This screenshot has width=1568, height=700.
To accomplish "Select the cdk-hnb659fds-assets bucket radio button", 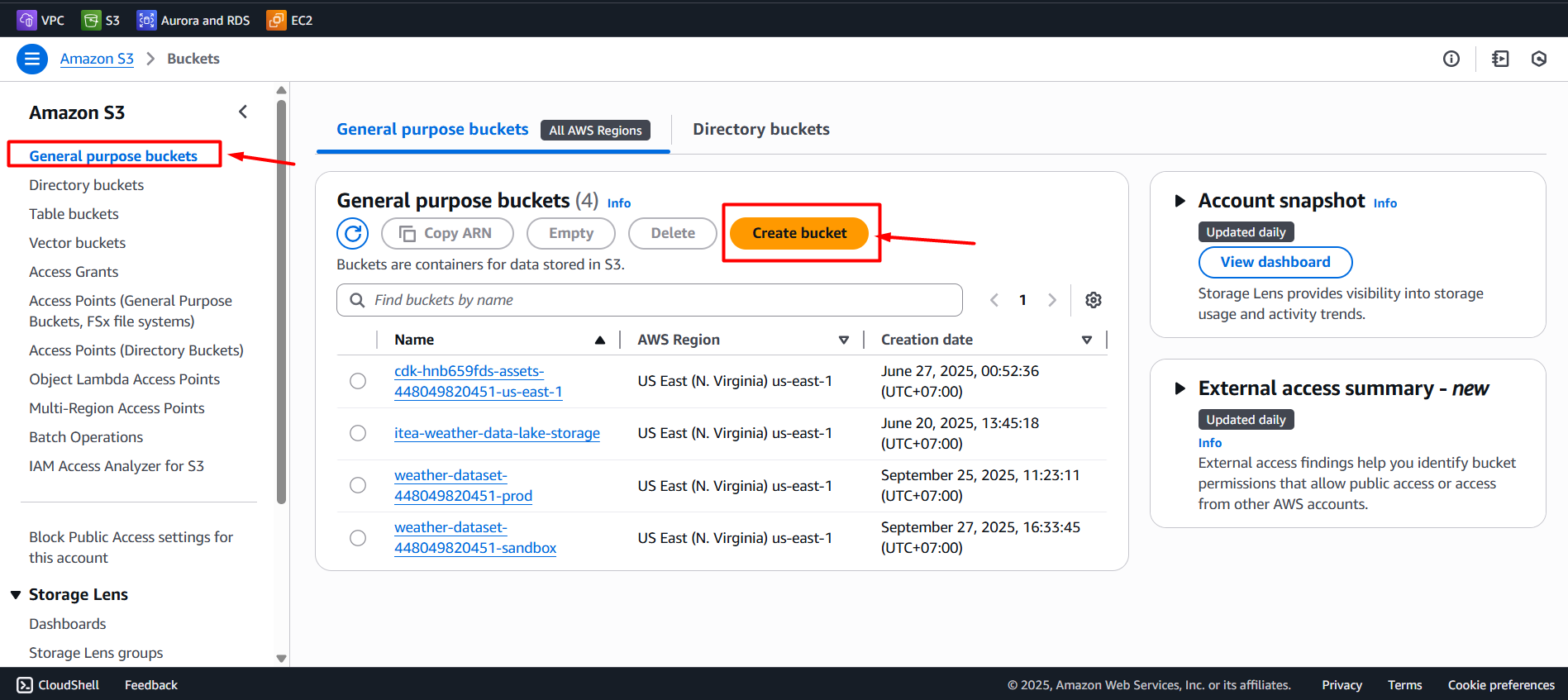I will [x=358, y=381].
